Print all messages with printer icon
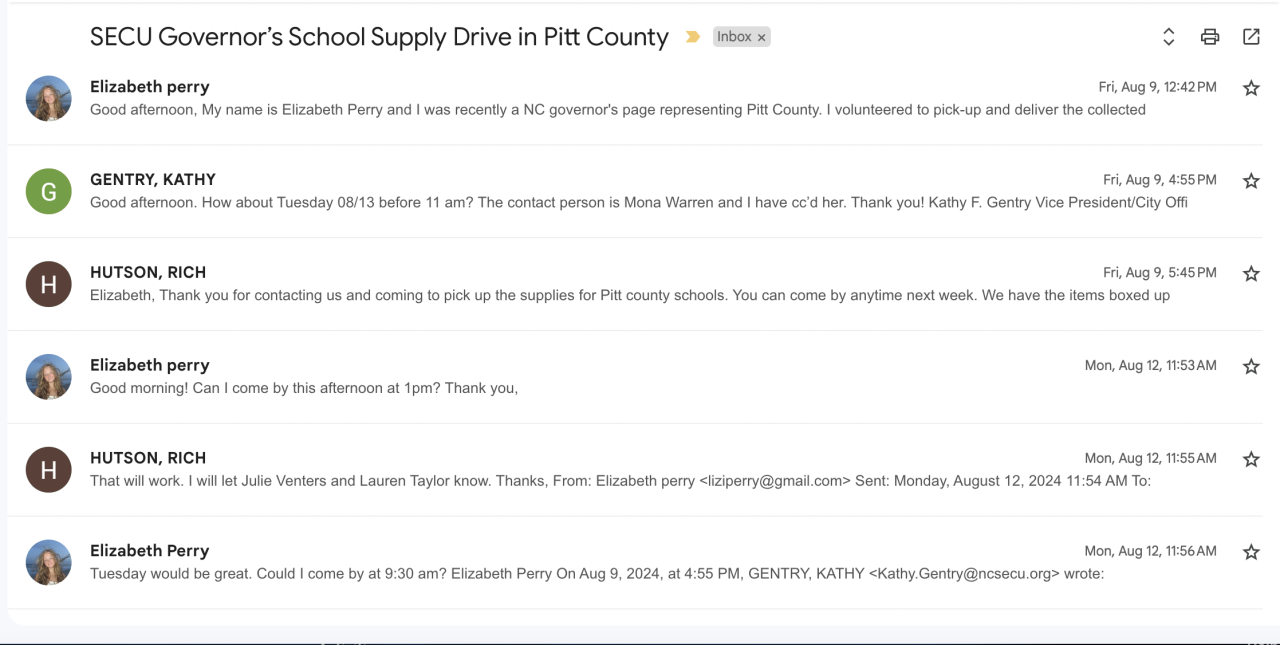Screen dimensions: 1280x645 (1210, 37)
